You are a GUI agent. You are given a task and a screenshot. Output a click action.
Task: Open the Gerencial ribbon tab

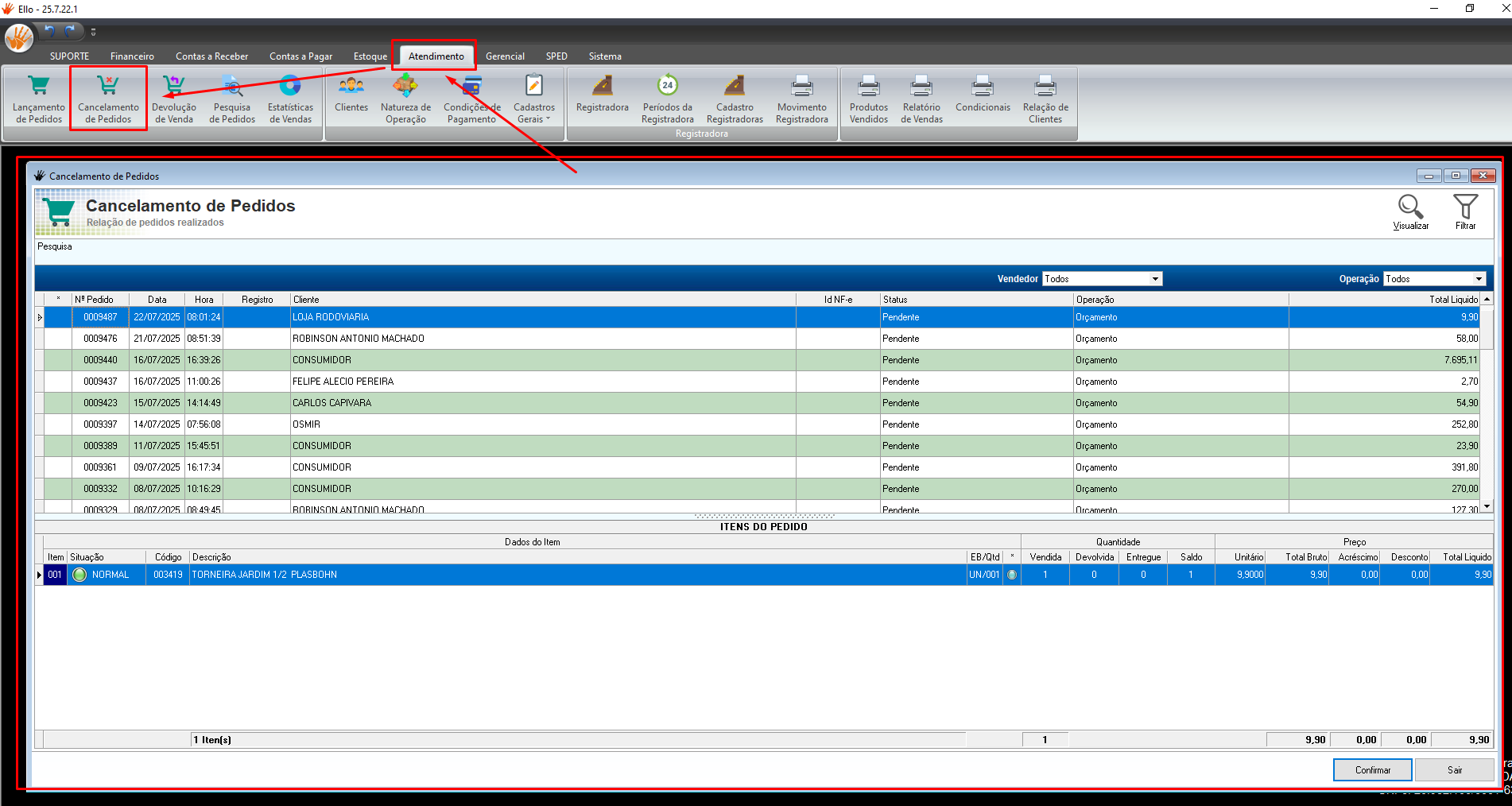(x=505, y=56)
